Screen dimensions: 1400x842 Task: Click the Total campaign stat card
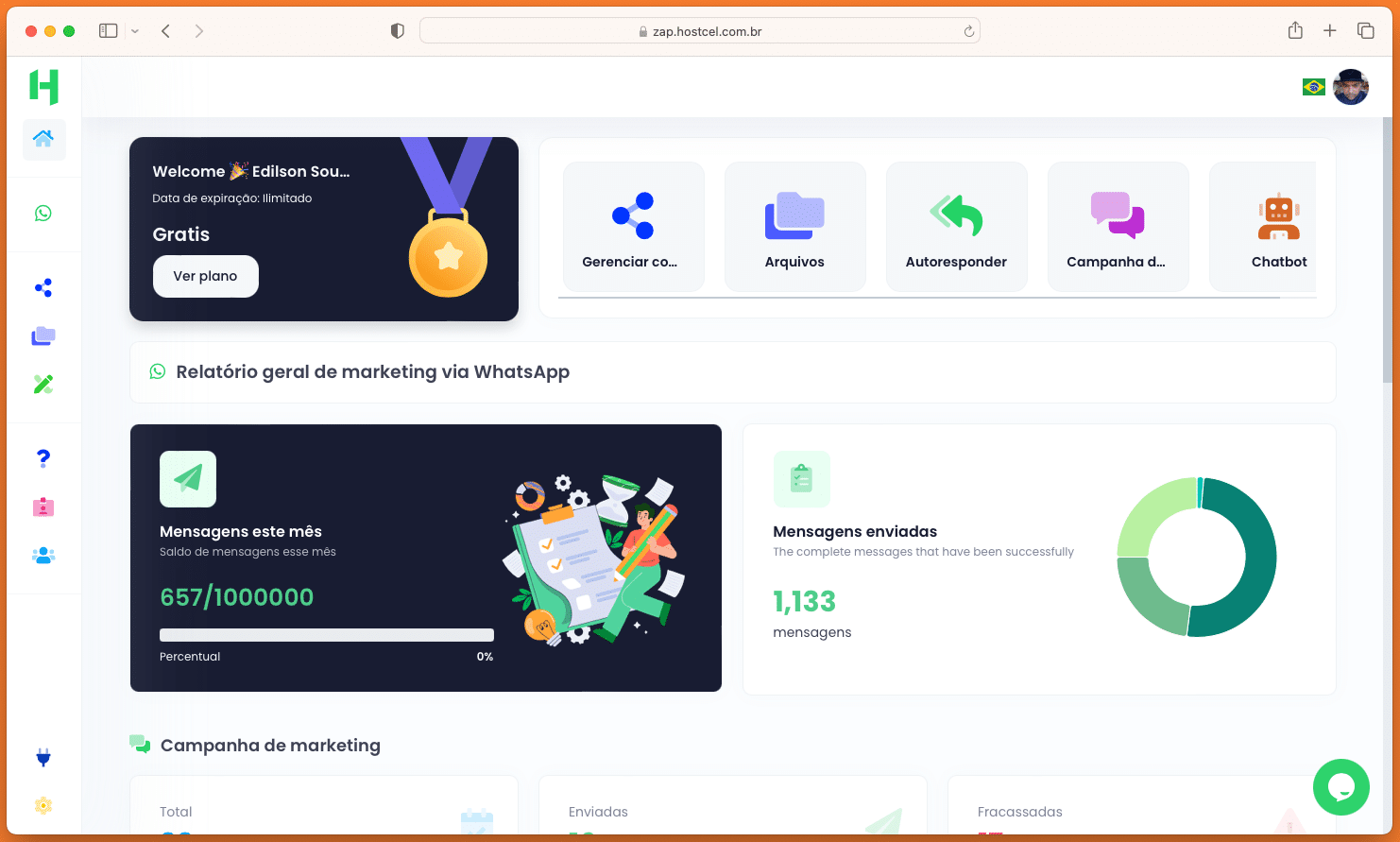point(324,805)
